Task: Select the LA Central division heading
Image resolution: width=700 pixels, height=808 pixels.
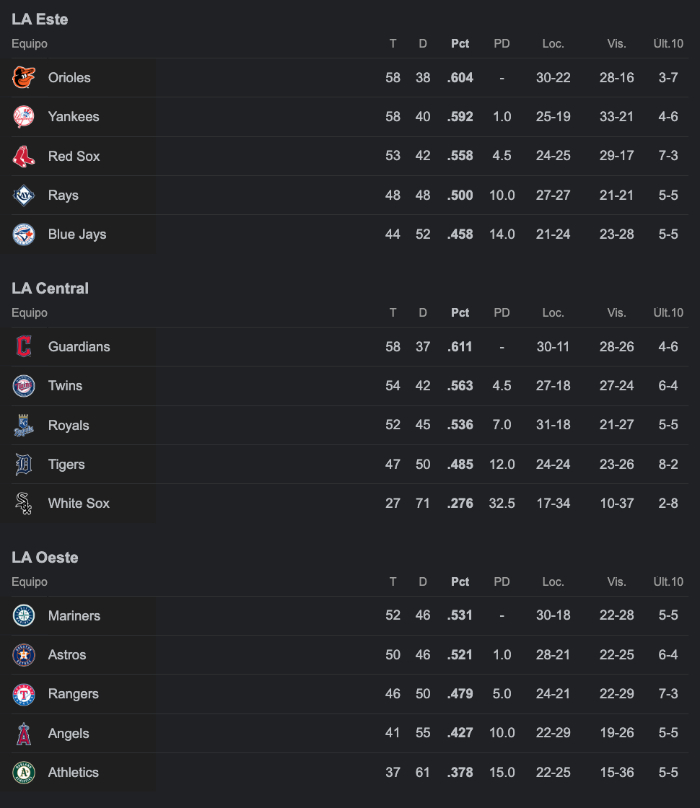Action: click(50, 288)
